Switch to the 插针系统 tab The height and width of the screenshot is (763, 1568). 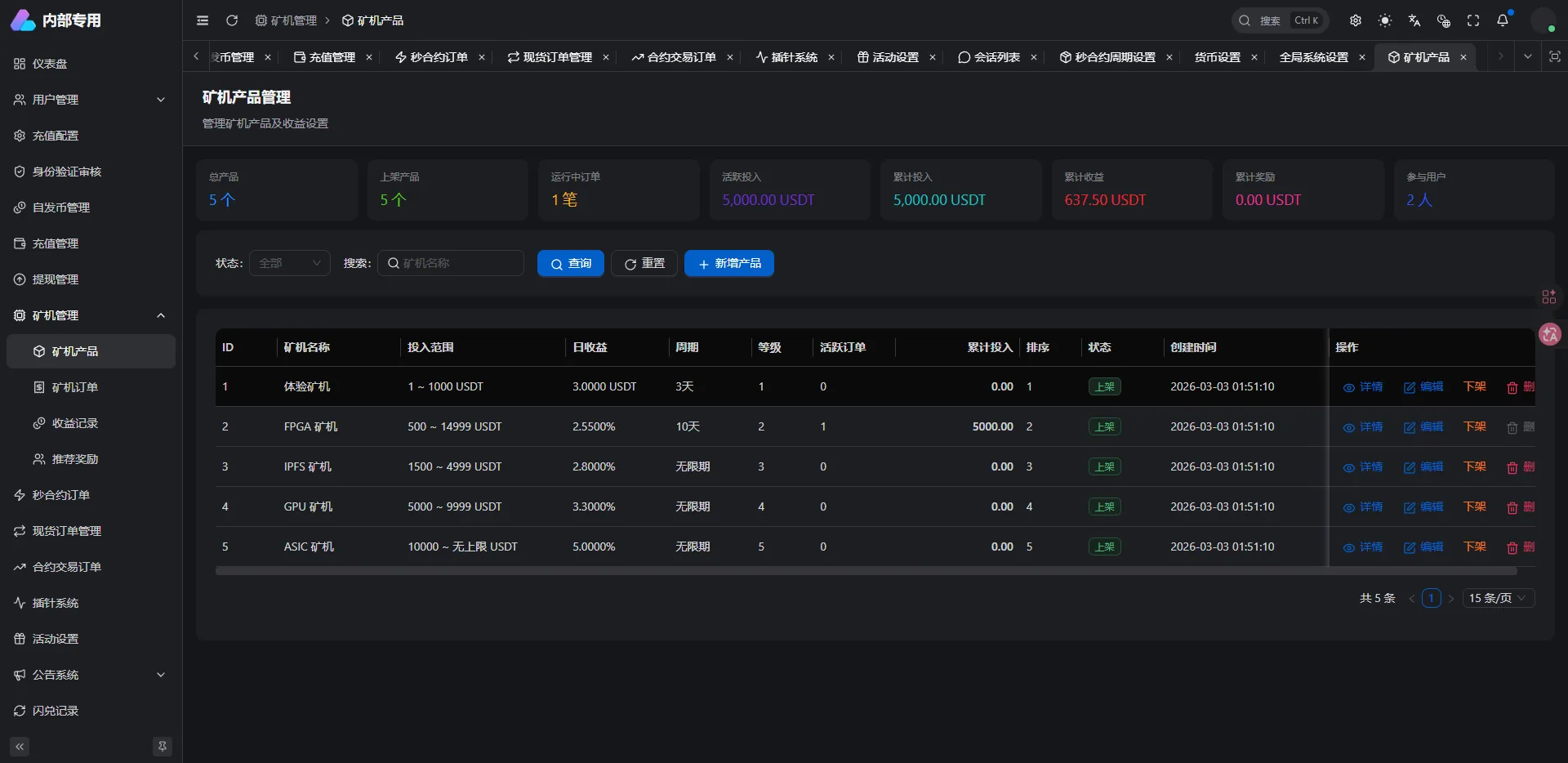(786, 57)
